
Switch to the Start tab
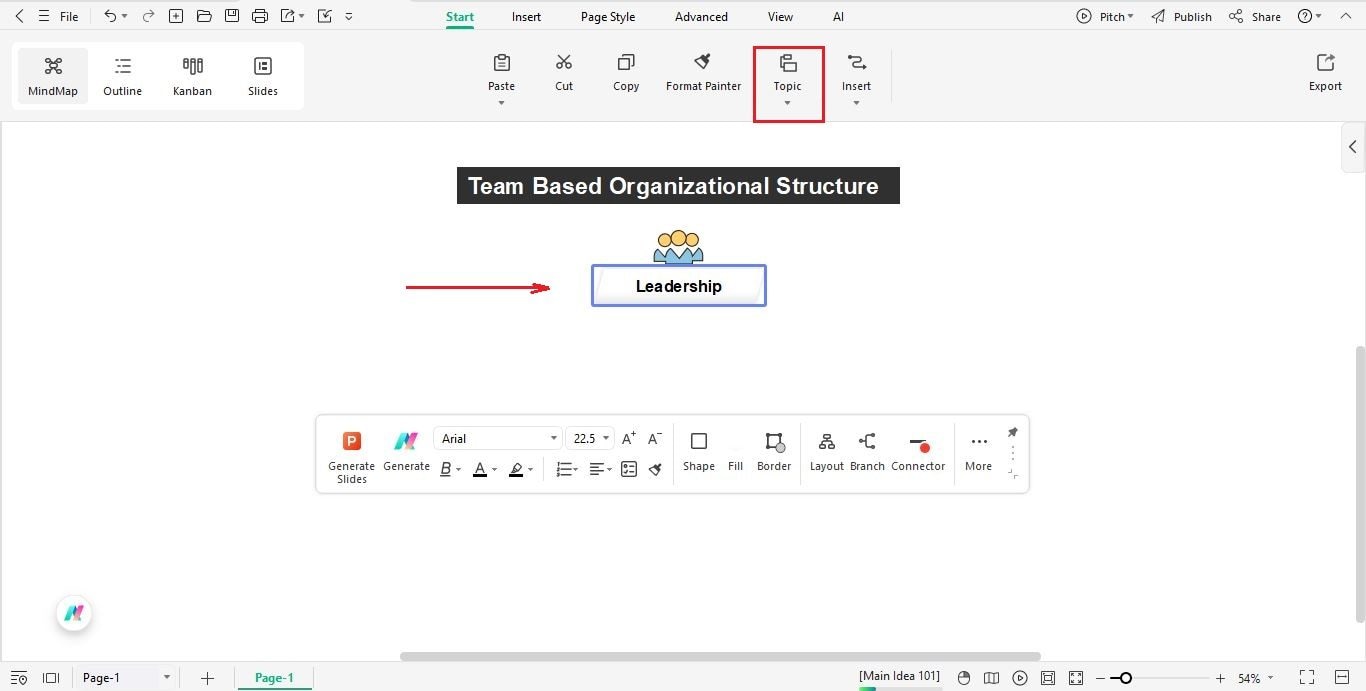click(460, 17)
